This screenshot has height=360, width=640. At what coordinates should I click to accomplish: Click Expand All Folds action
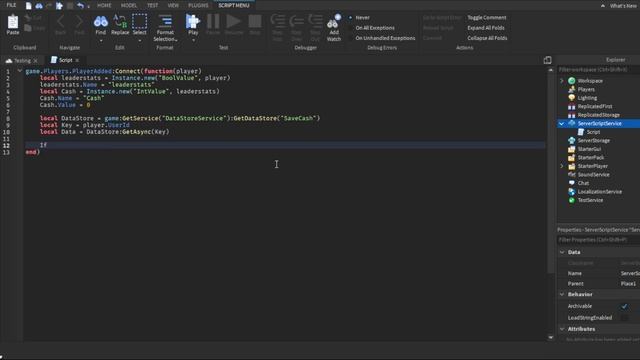coord(486,28)
